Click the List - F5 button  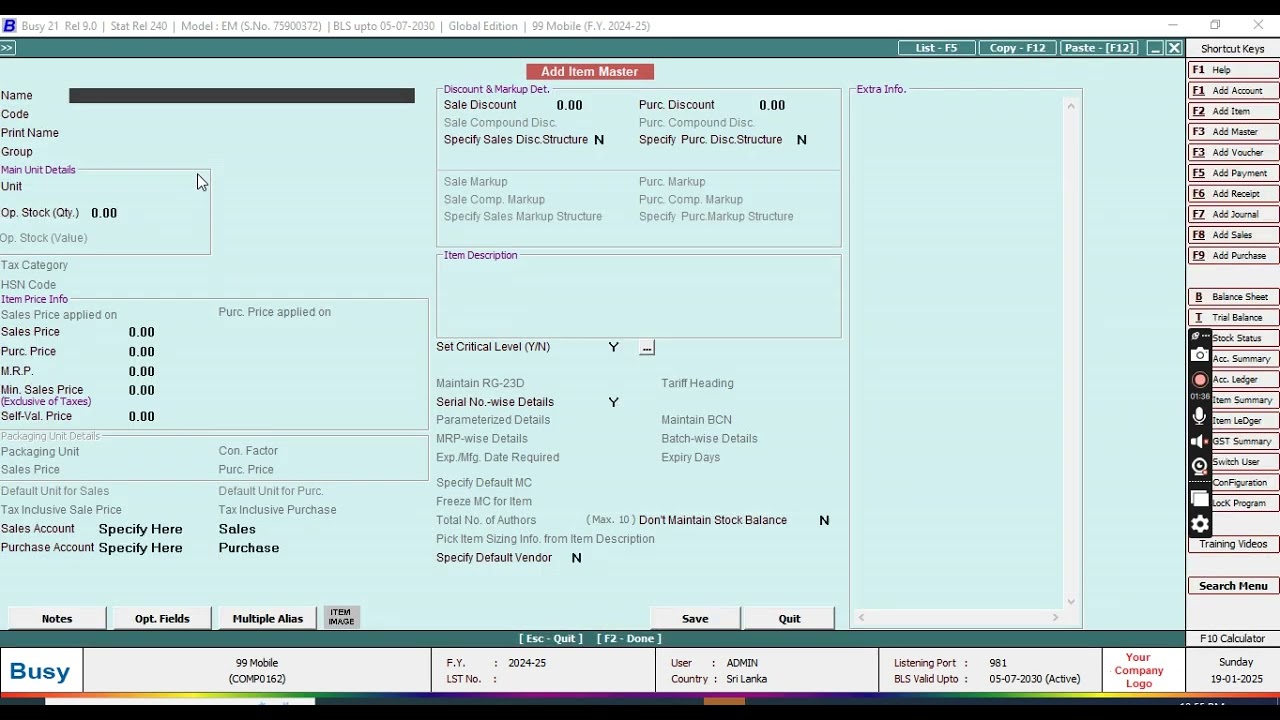coord(937,48)
